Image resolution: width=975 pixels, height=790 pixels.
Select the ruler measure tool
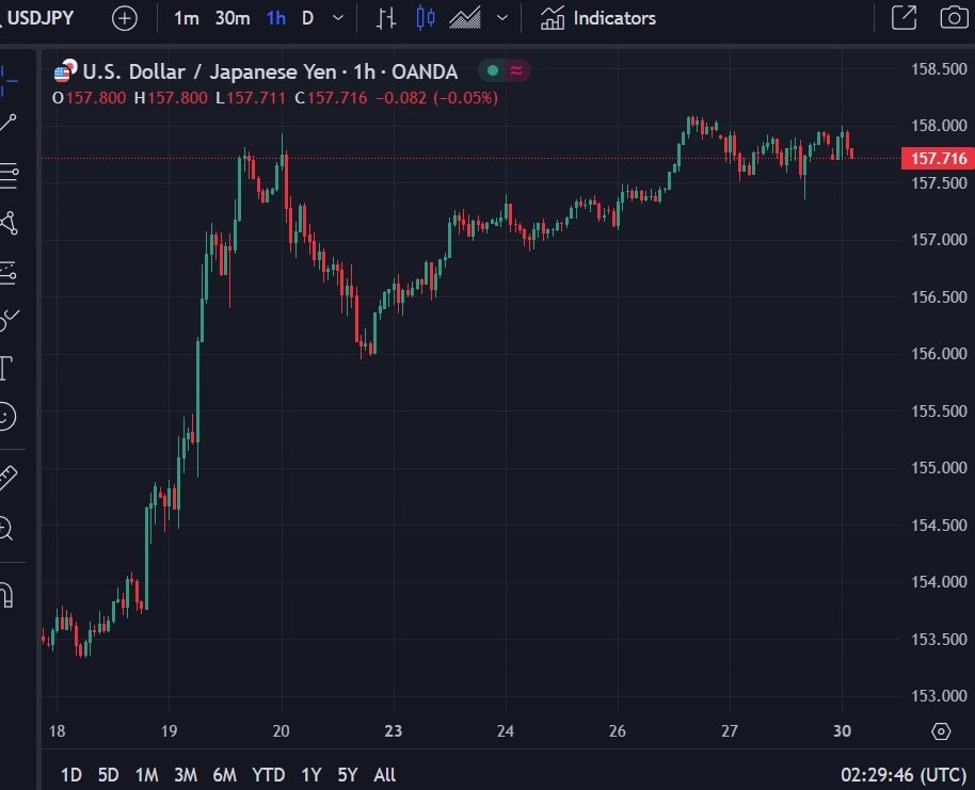[7, 478]
